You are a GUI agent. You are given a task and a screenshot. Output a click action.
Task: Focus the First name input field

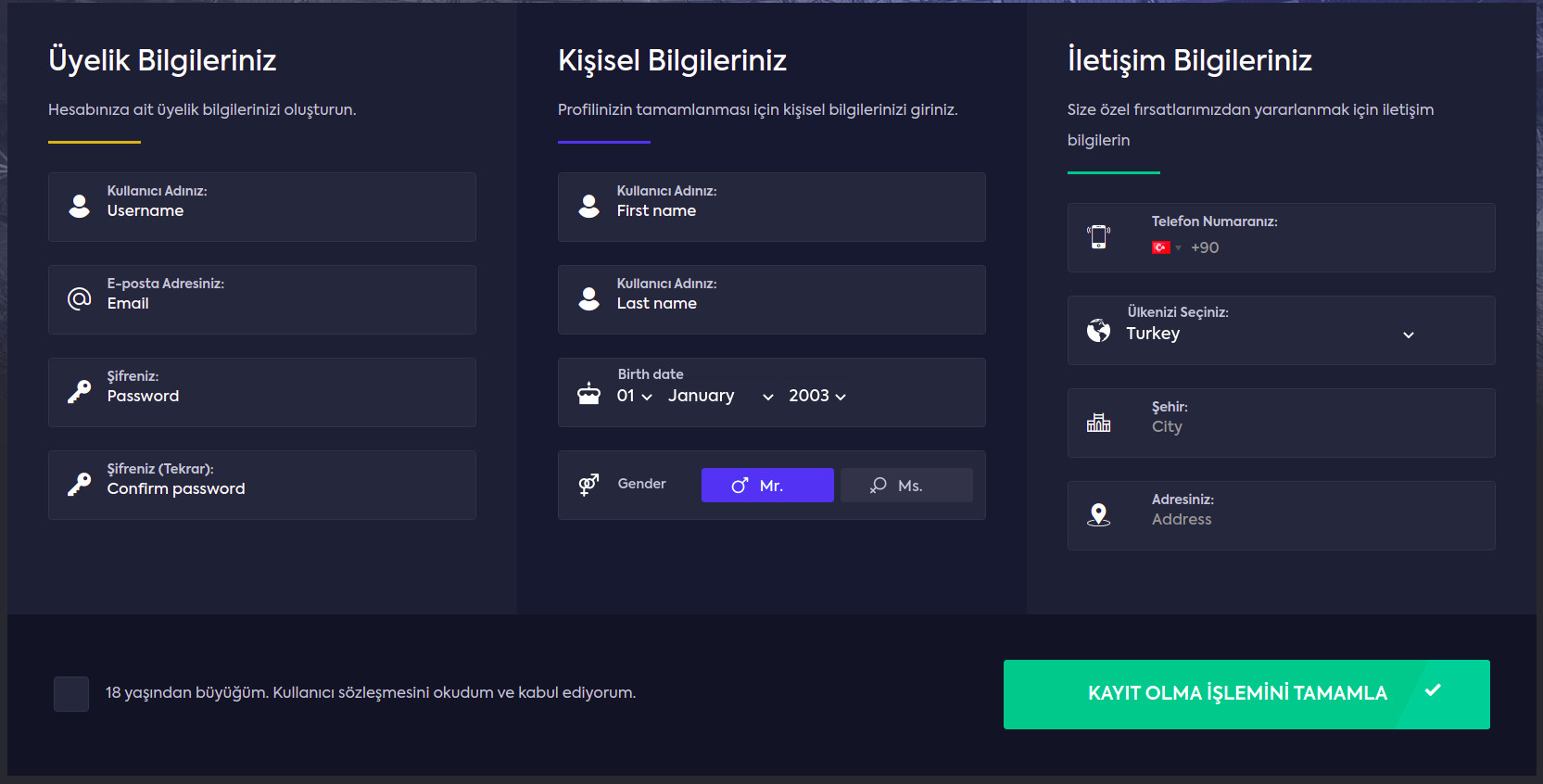pos(772,207)
